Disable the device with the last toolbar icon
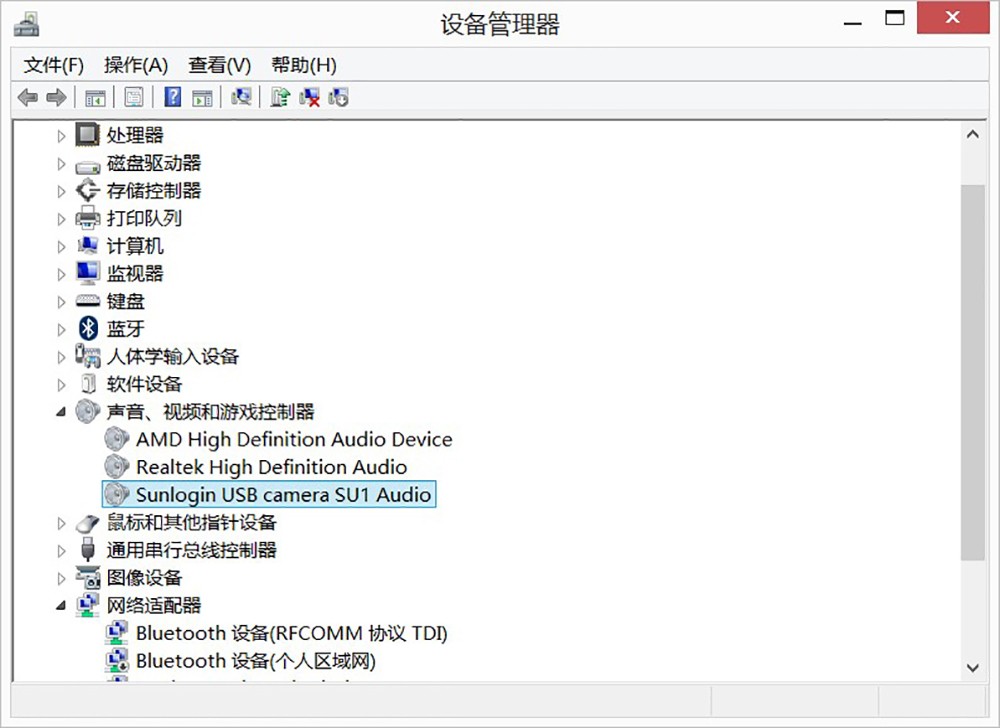The height and width of the screenshot is (728, 1000). tap(338, 97)
